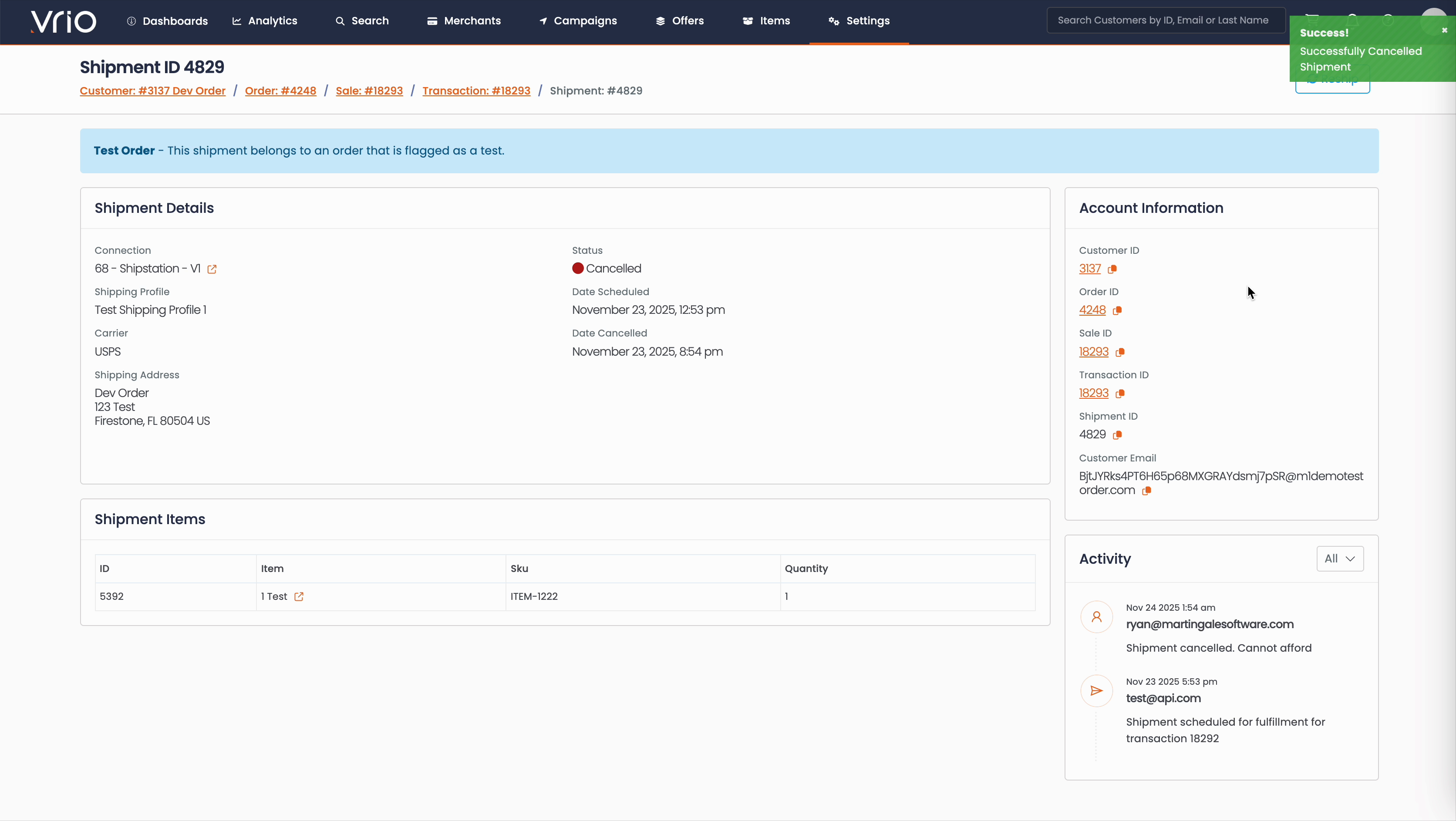Screen dimensions: 1456x821
Task: Copy the Transaction ID value
Action: (1120, 393)
